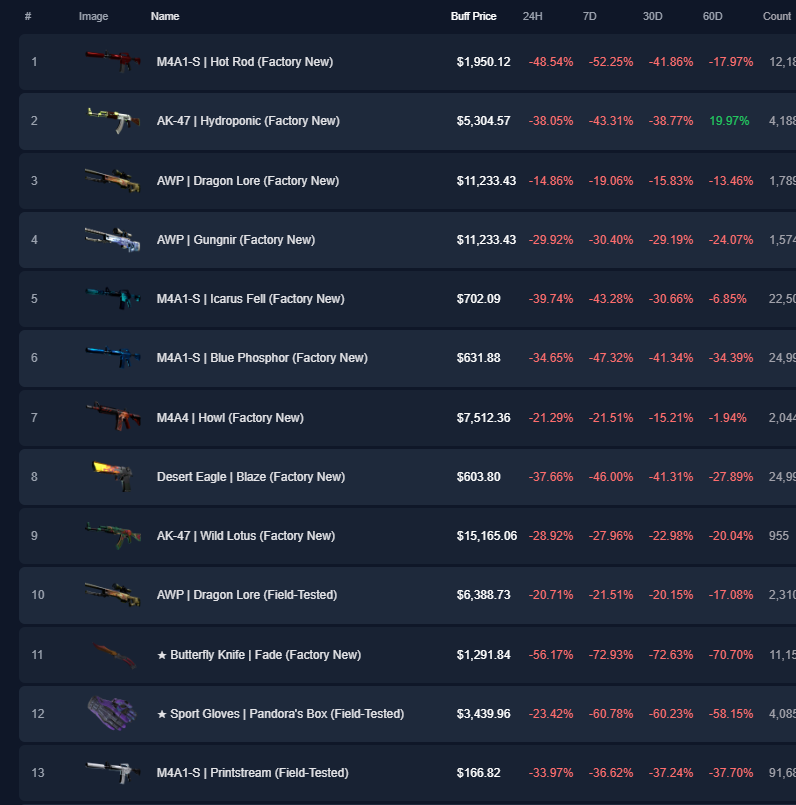Open M4A1-S | Printstream (Field-Tested)
The height and width of the screenshot is (805, 796).
tap(253, 773)
